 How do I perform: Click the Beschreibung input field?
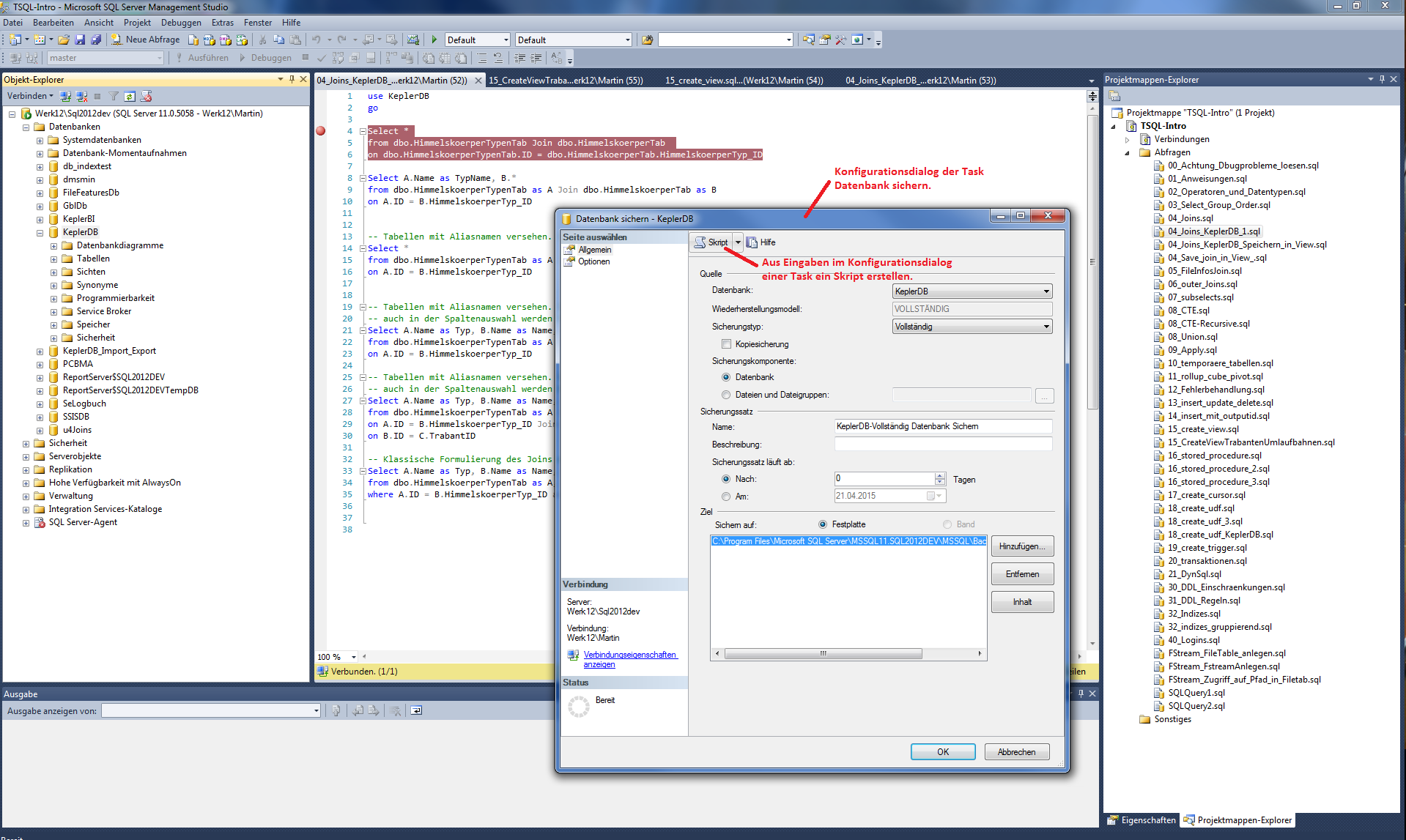click(x=943, y=444)
